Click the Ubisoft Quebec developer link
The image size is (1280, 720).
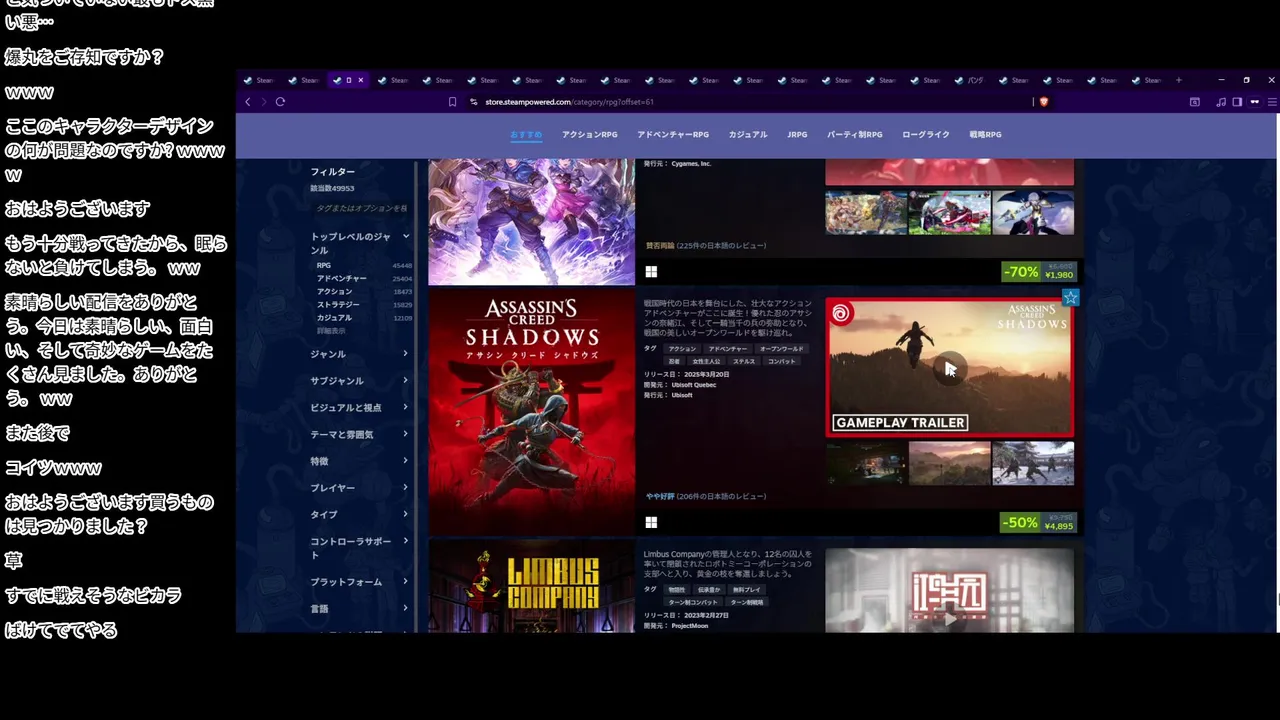[x=694, y=385]
